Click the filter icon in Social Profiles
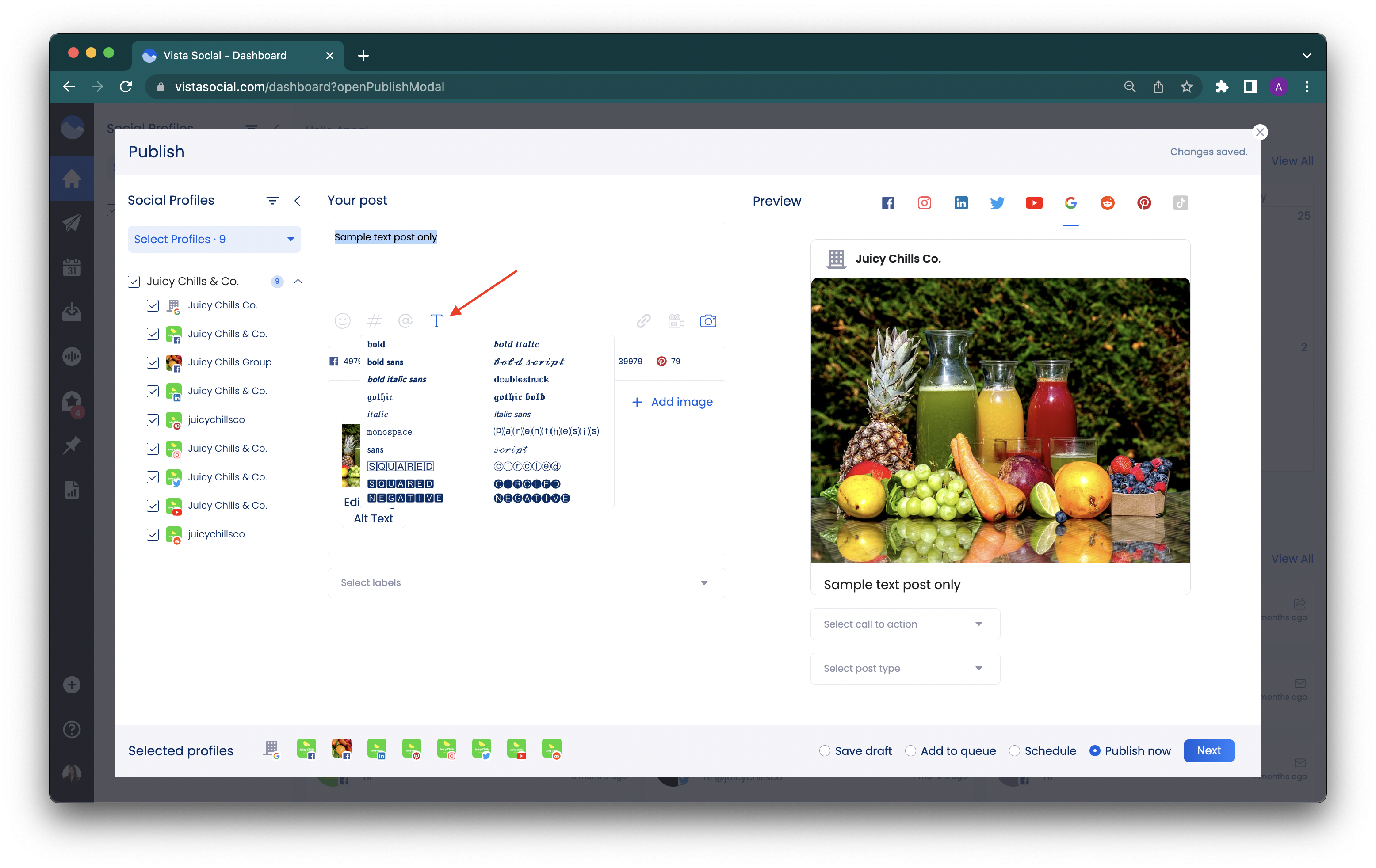 click(272, 201)
